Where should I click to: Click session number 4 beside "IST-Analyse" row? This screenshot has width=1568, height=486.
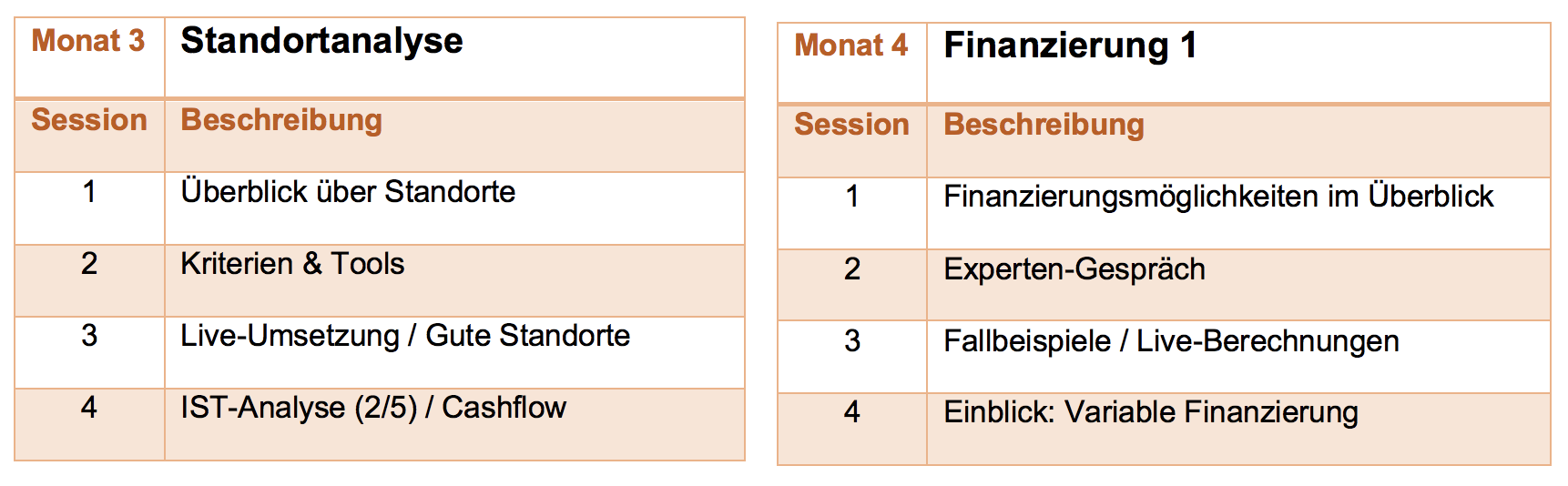coord(89,408)
